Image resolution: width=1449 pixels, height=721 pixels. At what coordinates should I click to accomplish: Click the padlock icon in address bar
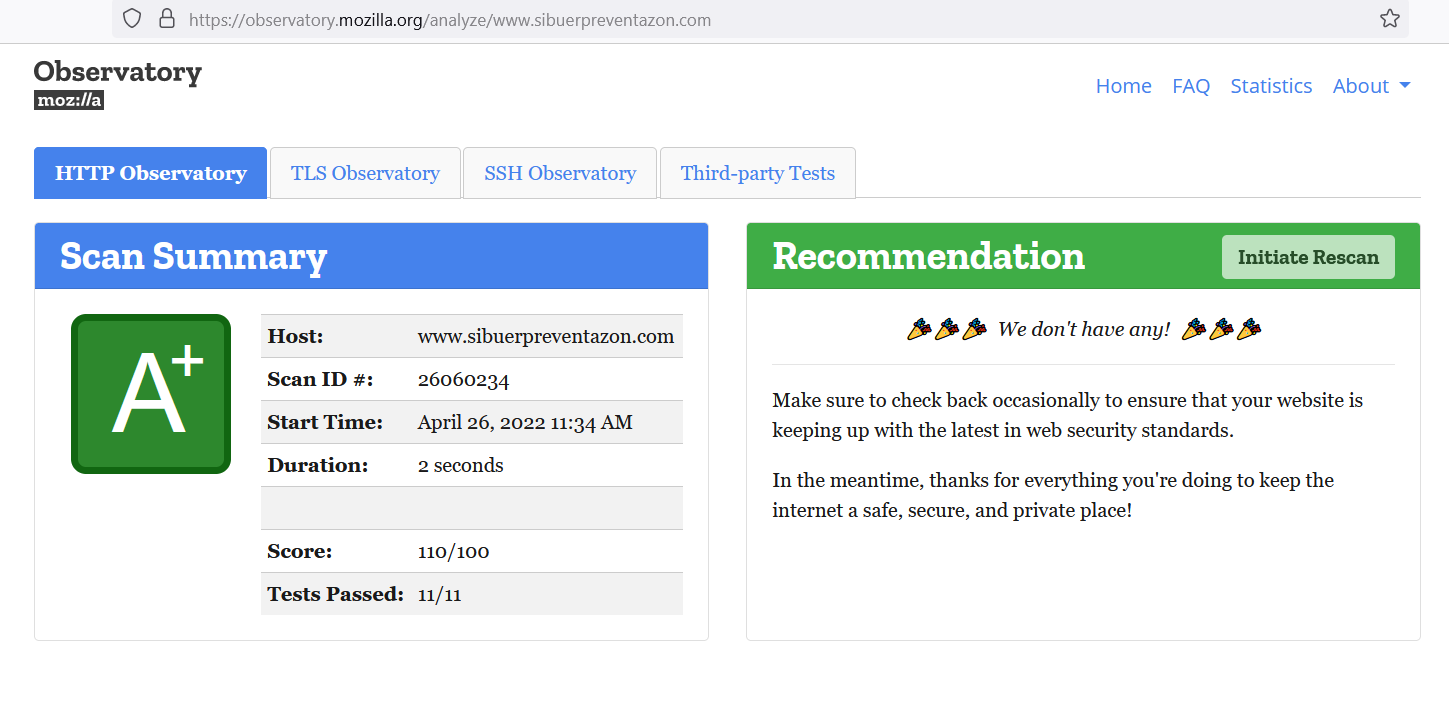tap(166, 19)
